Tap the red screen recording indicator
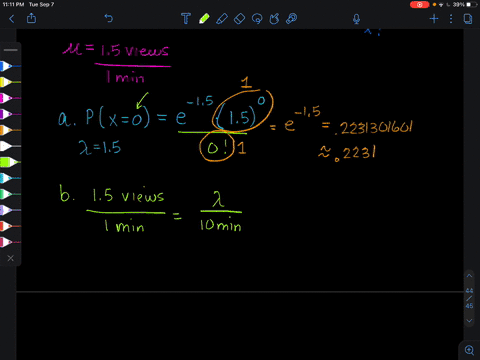The width and height of the screenshot is (480, 360). tap(420, 5)
